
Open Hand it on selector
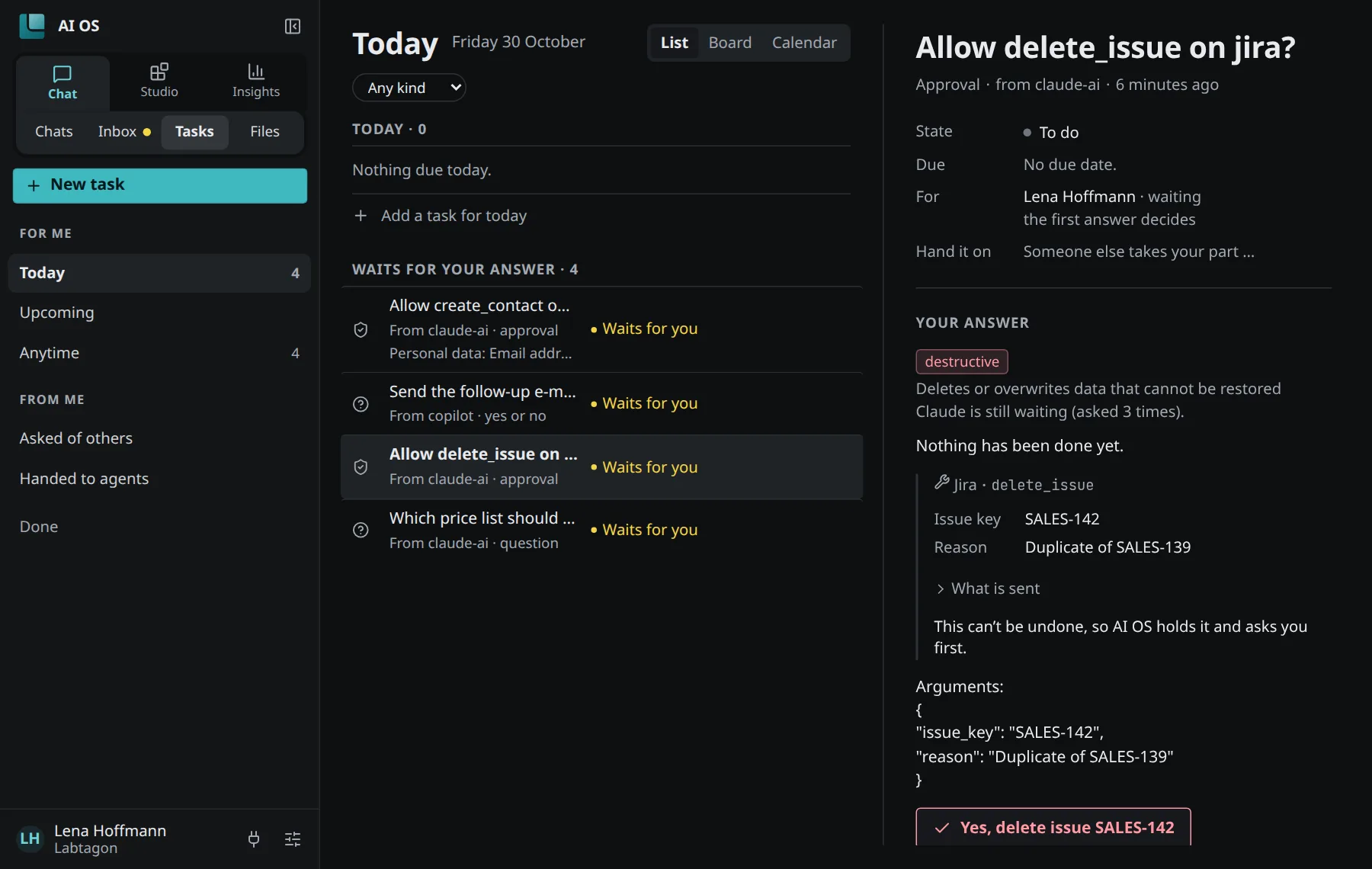(1138, 252)
